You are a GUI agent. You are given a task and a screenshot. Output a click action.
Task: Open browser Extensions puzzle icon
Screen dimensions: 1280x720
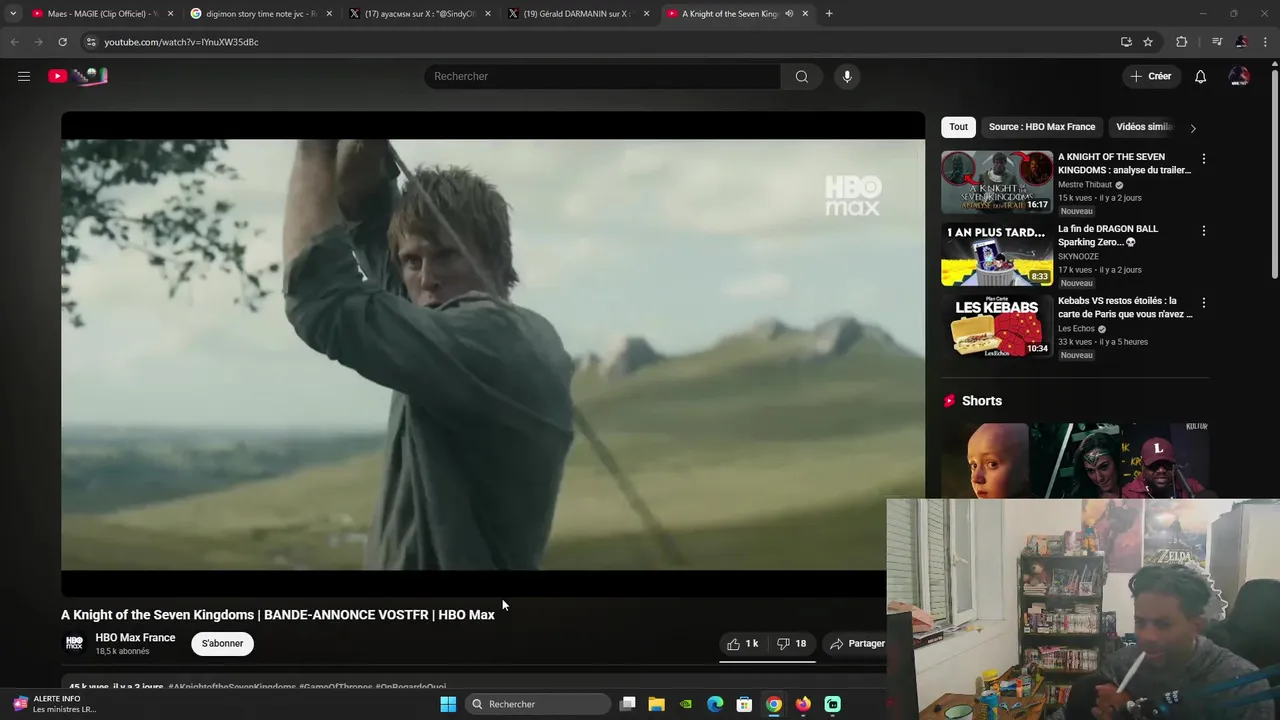pyautogui.click(x=1181, y=42)
